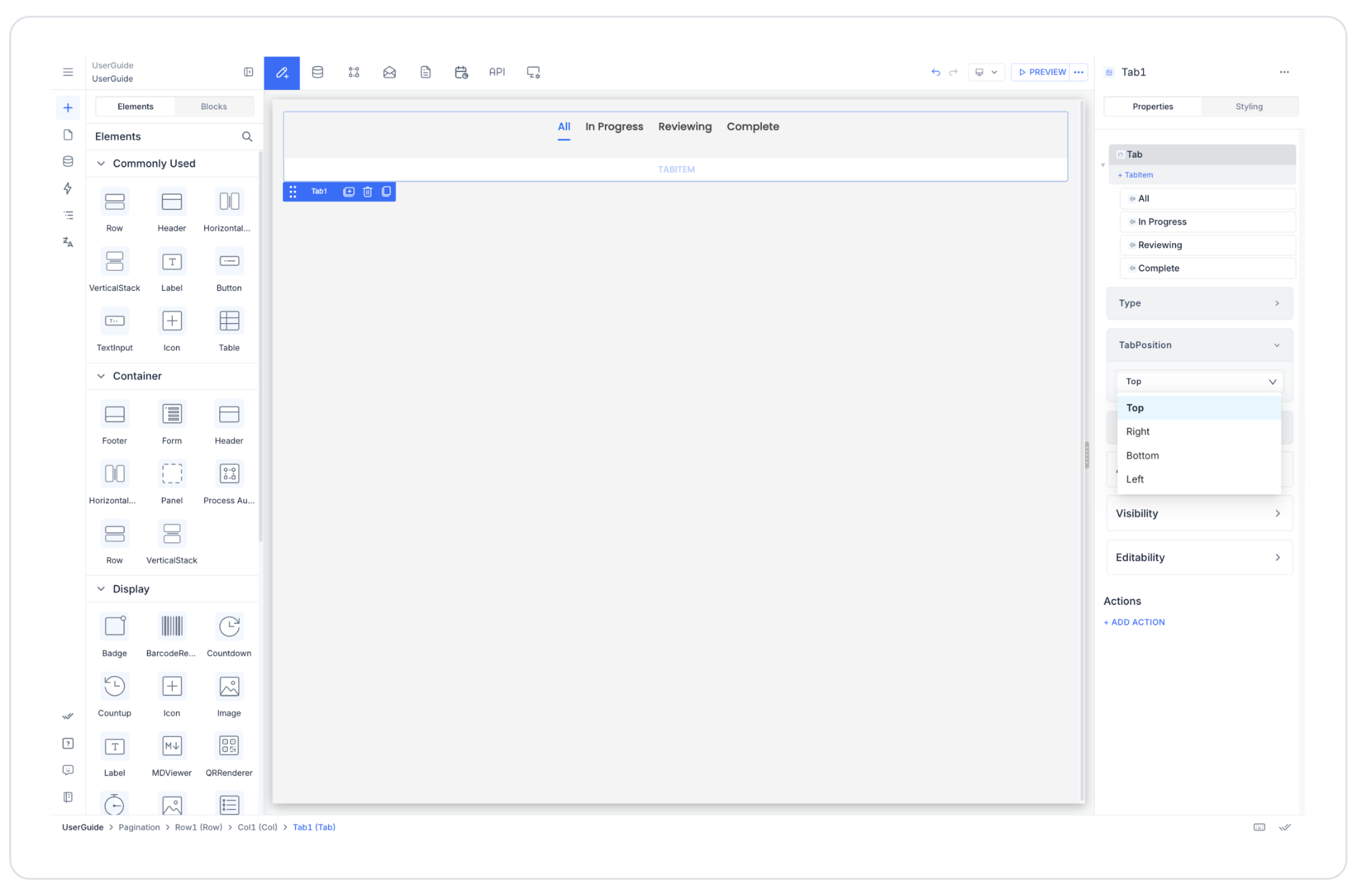Viewport: 1357px width, 896px height.
Task: Delete Tab1 using the trash icon
Action: 368,191
